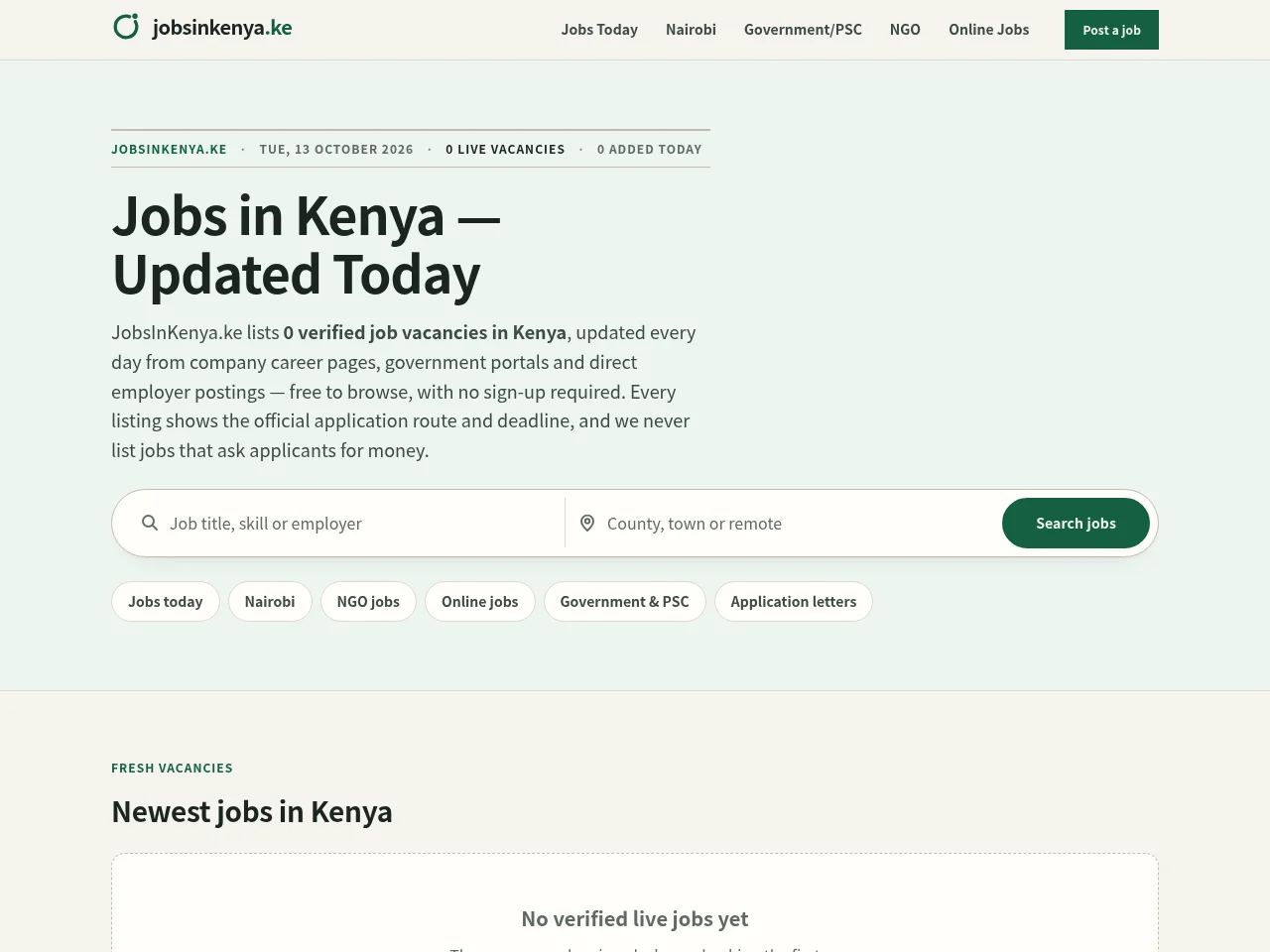Select the Government & PSC chip
This screenshot has height=952, width=1270.
tap(624, 602)
